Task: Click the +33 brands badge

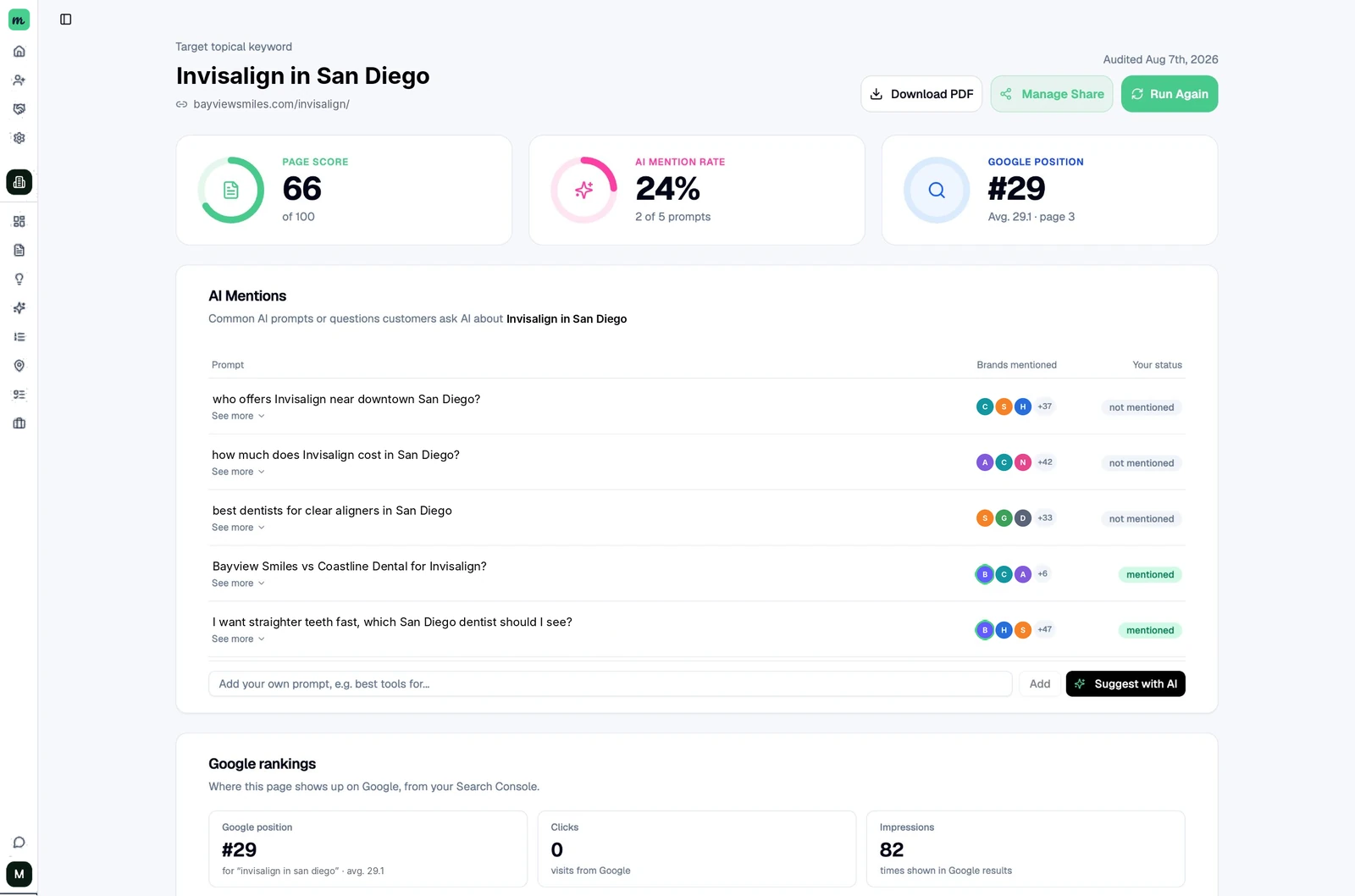Action: [x=1045, y=518]
